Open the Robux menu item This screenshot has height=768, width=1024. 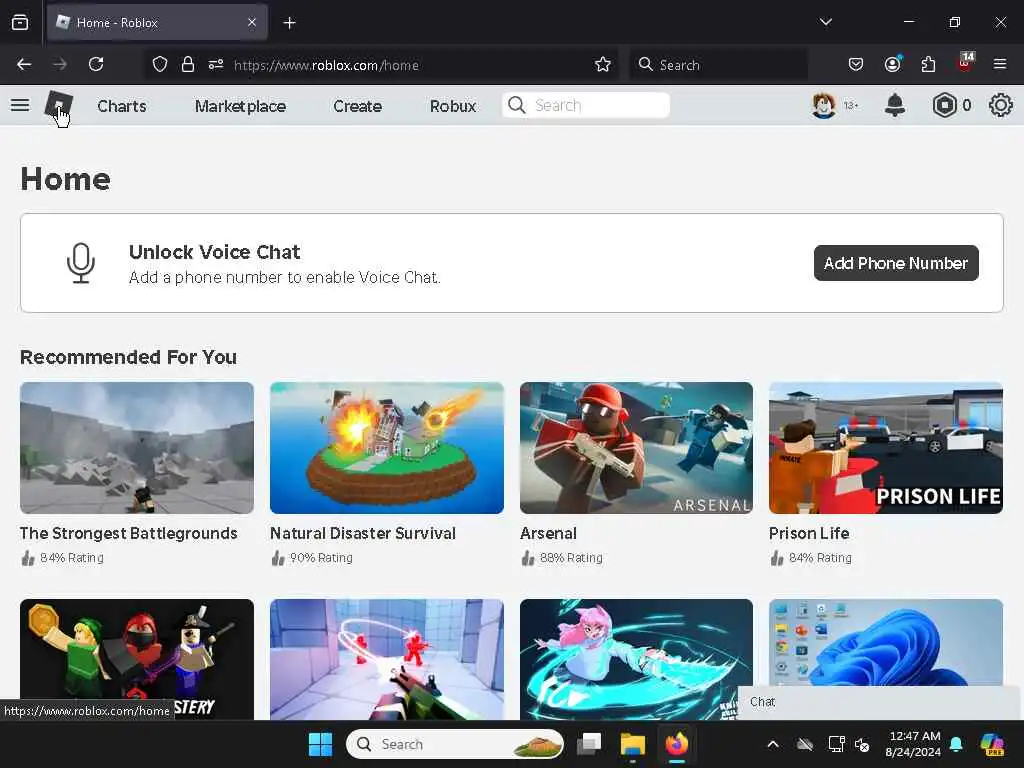(x=453, y=106)
